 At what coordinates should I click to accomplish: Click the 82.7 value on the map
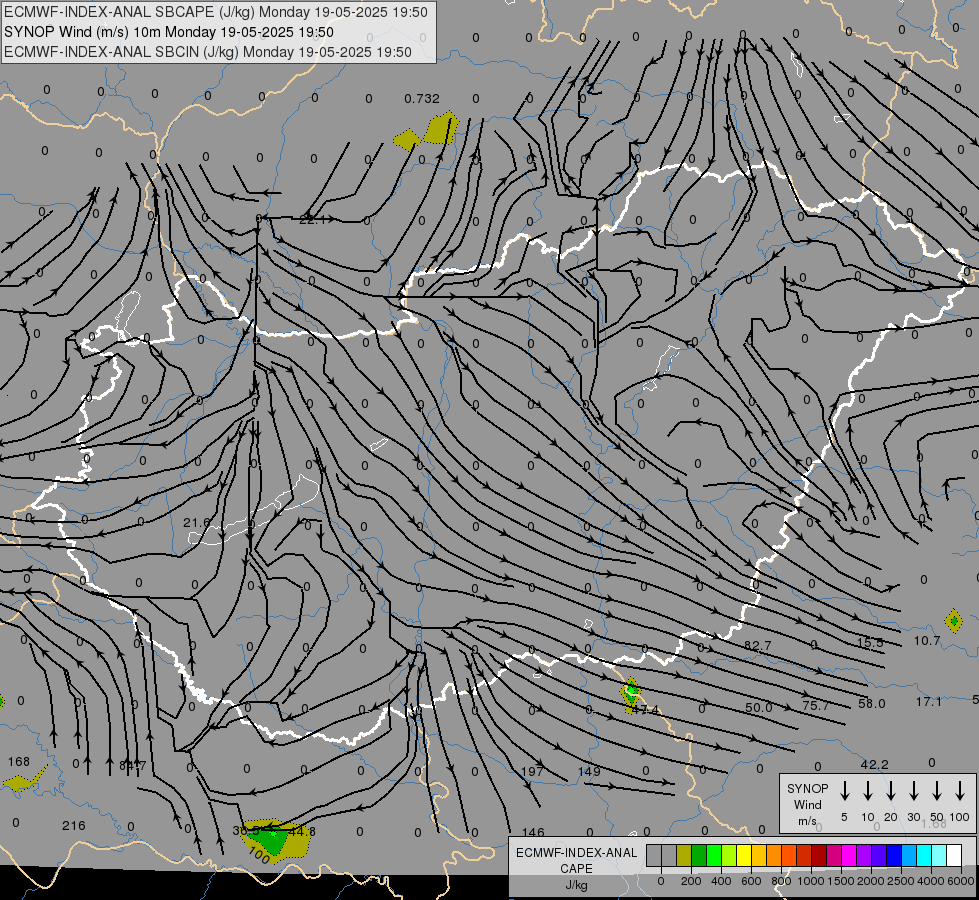(758, 645)
